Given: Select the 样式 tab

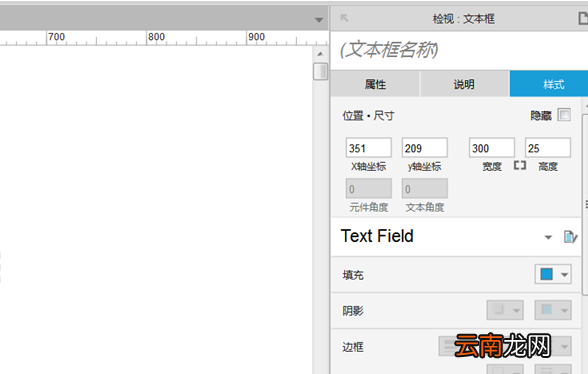Looking at the screenshot, I should pyautogui.click(x=550, y=84).
